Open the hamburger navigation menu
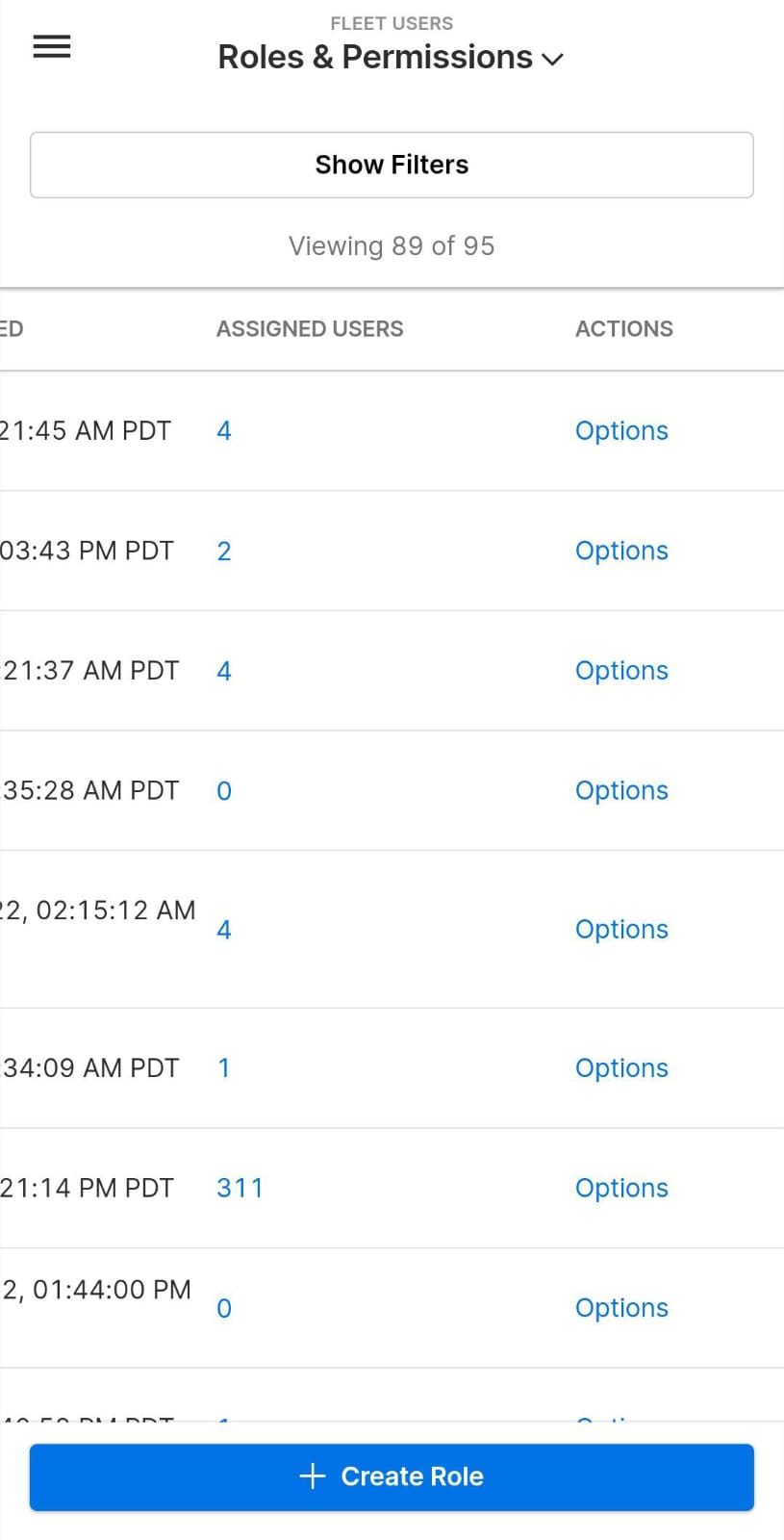Viewport: 784px width, 1540px height. coord(52,46)
